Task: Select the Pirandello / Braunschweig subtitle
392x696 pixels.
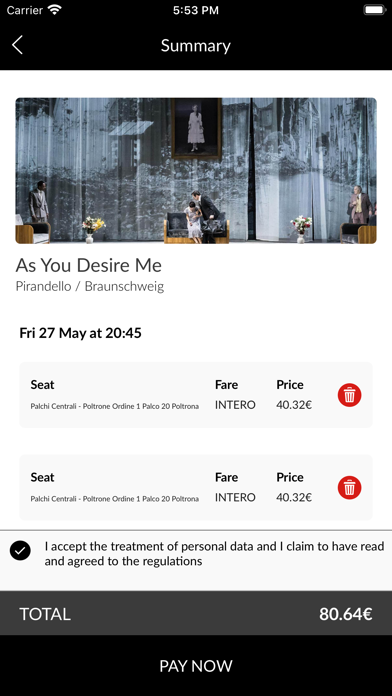Action: click(x=90, y=286)
